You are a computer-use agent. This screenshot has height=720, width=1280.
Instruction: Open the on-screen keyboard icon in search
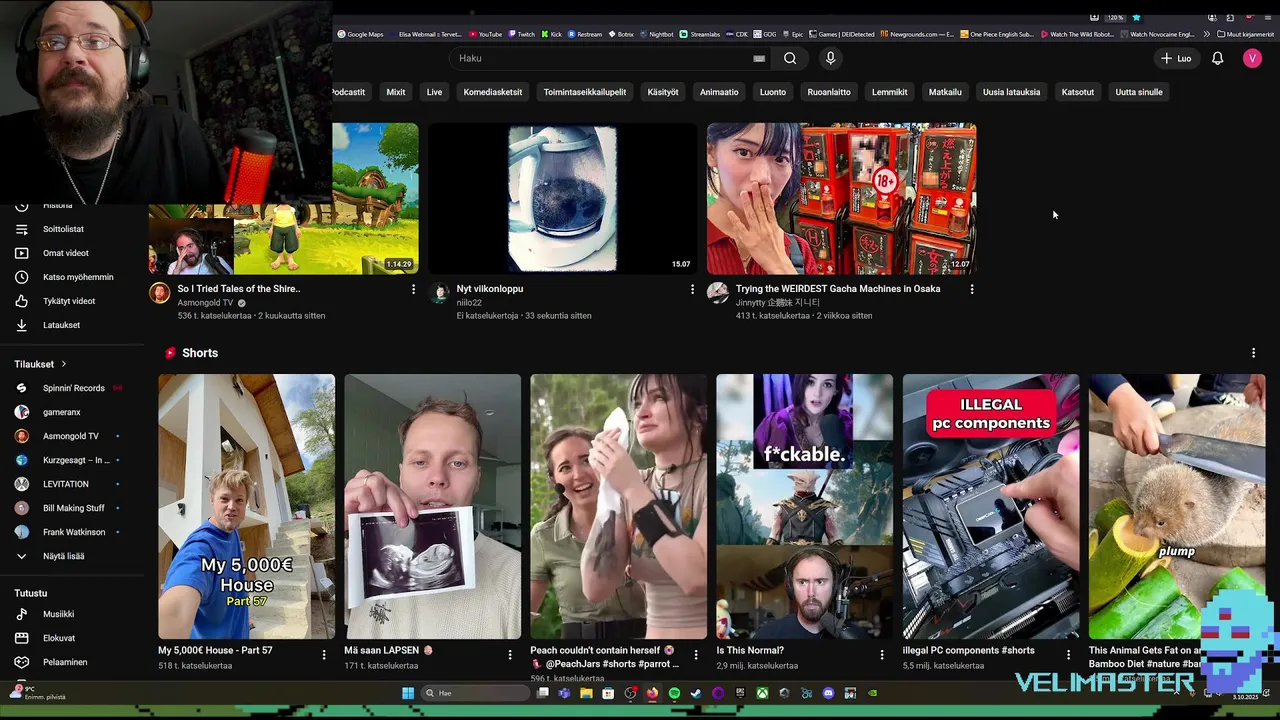tap(759, 58)
